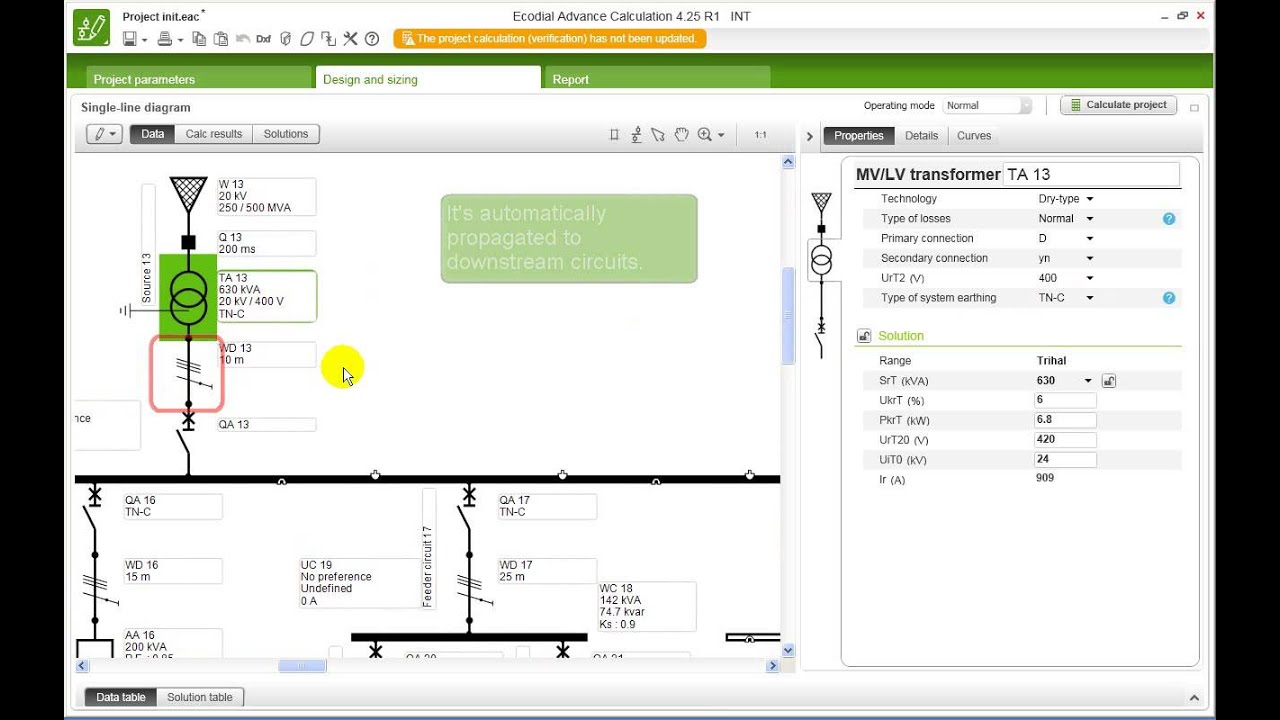The height and width of the screenshot is (720, 1280).
Task: Click the Dxf export icon
Action: coord(264,39)
